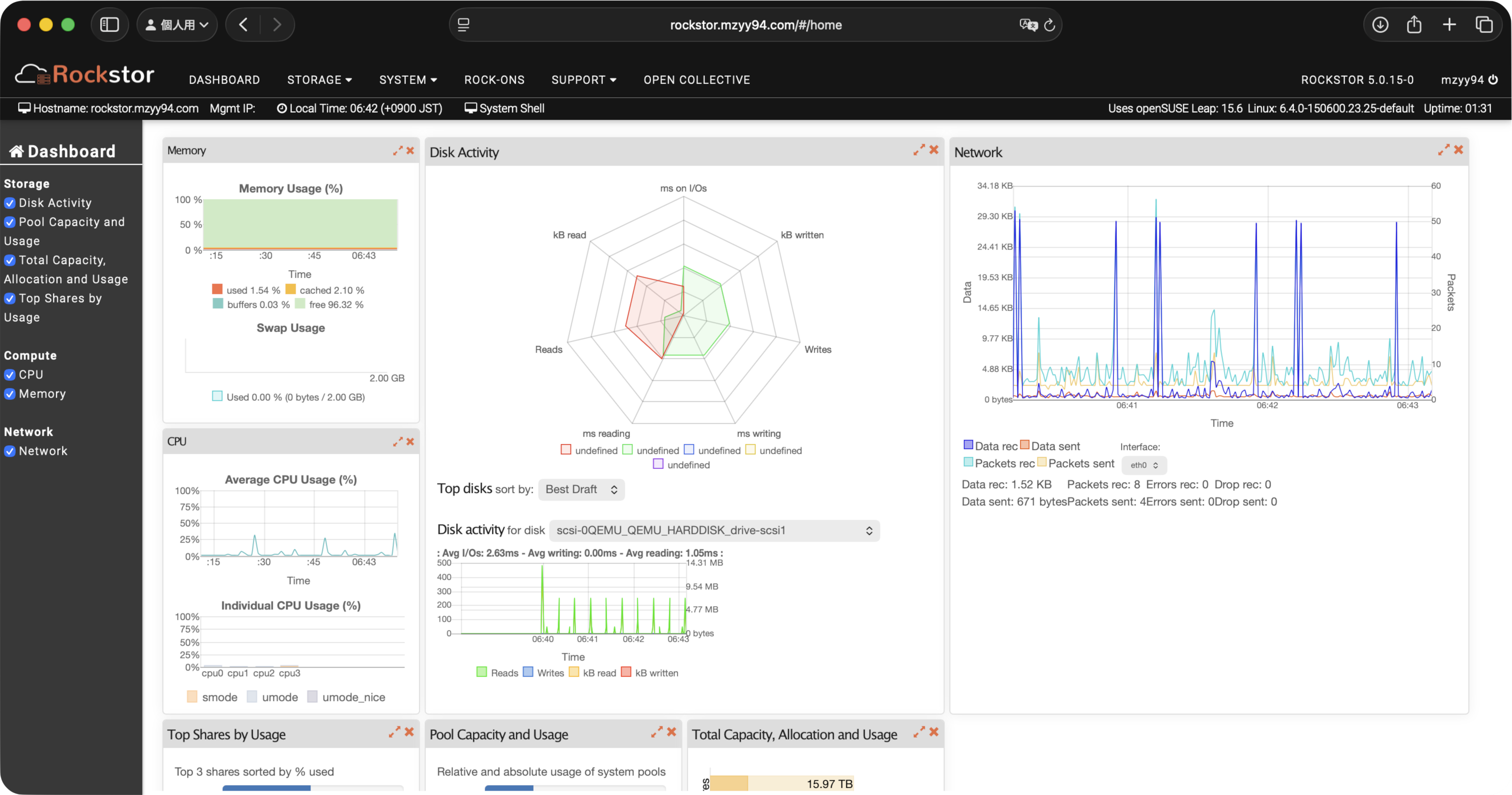Expand the Memory widget to fullscreen

(x=398, y=151)
